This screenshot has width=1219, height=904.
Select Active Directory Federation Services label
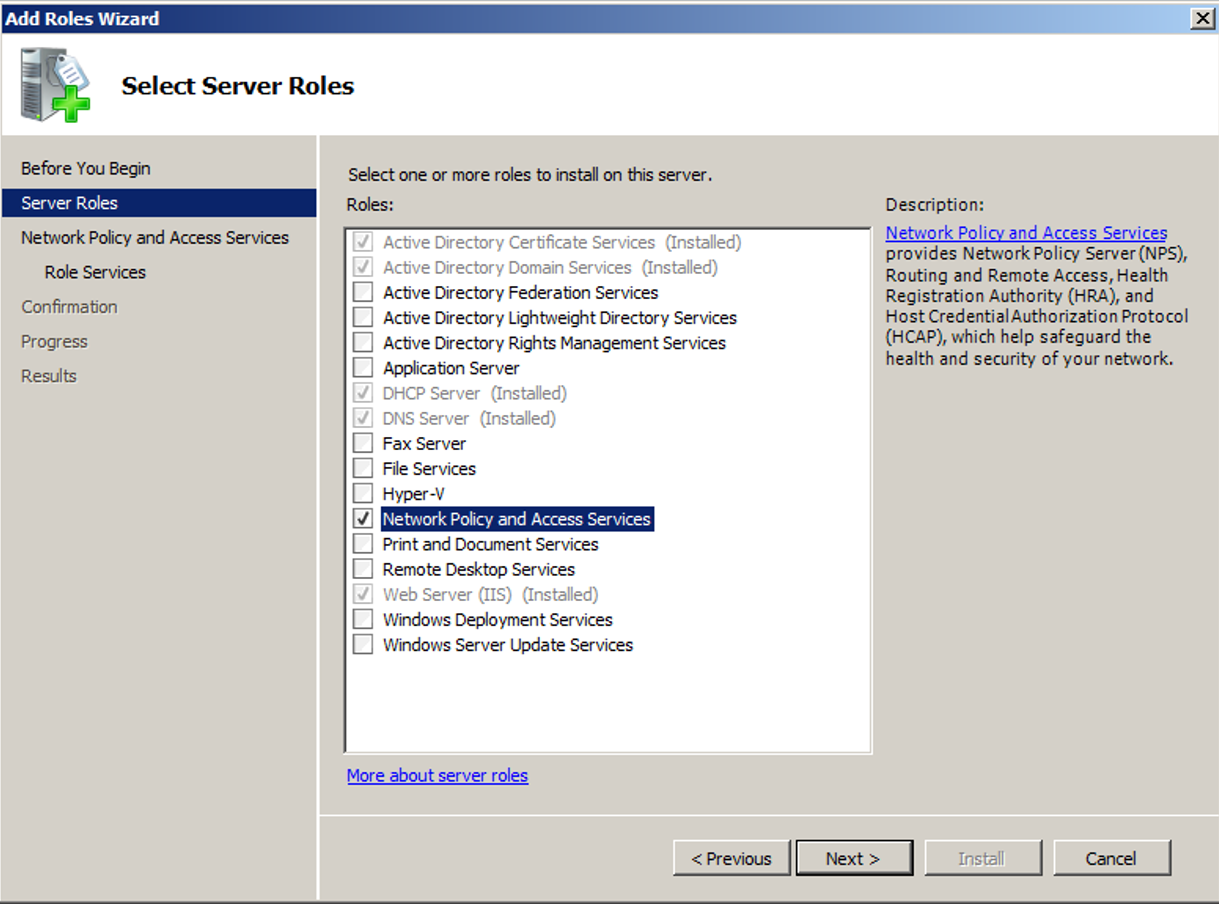pos(520,293)
